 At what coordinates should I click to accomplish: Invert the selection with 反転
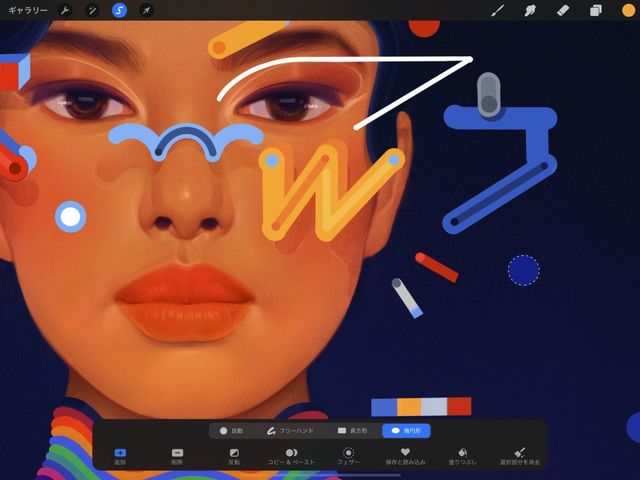pos(234,456)
